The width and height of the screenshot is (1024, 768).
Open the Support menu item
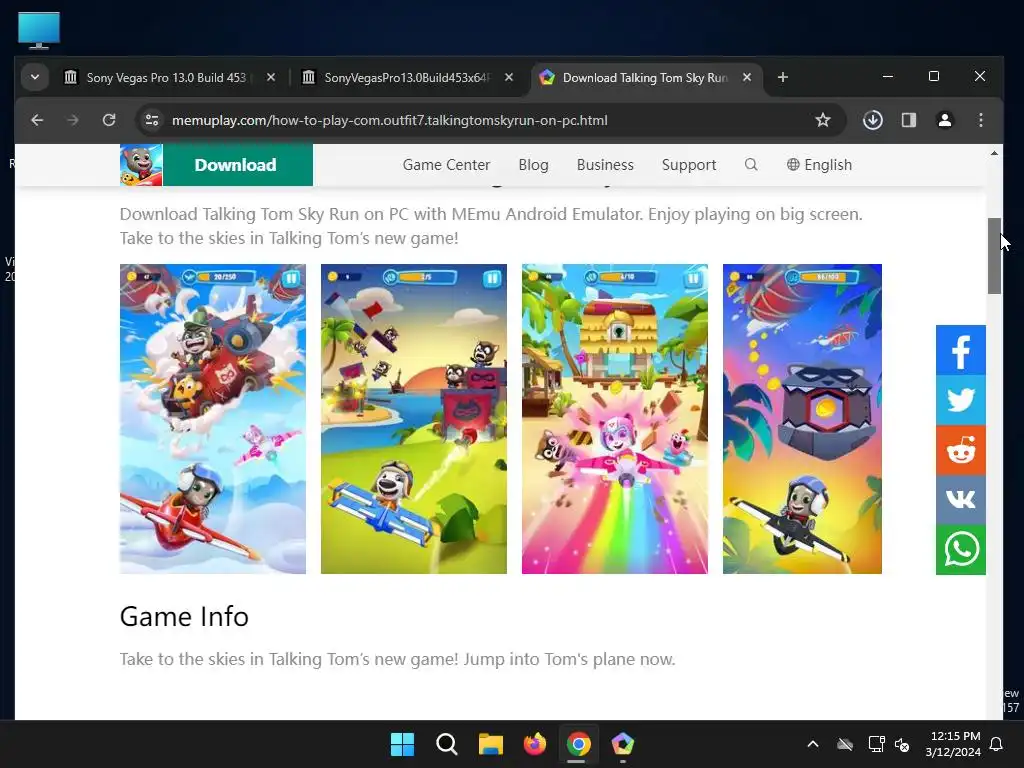(x=688, y=165)
